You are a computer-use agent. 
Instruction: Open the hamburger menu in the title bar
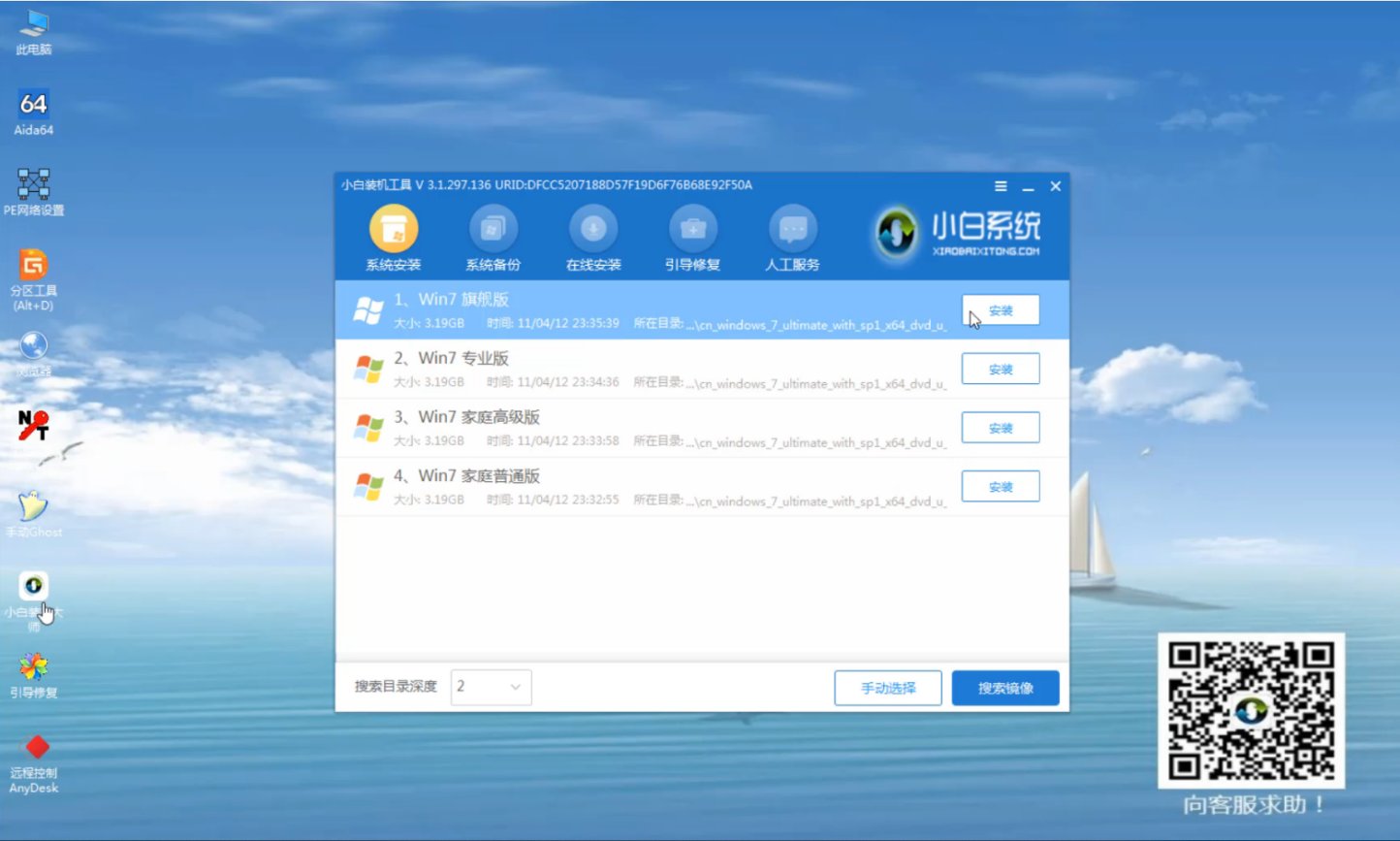click(1000, 185)
